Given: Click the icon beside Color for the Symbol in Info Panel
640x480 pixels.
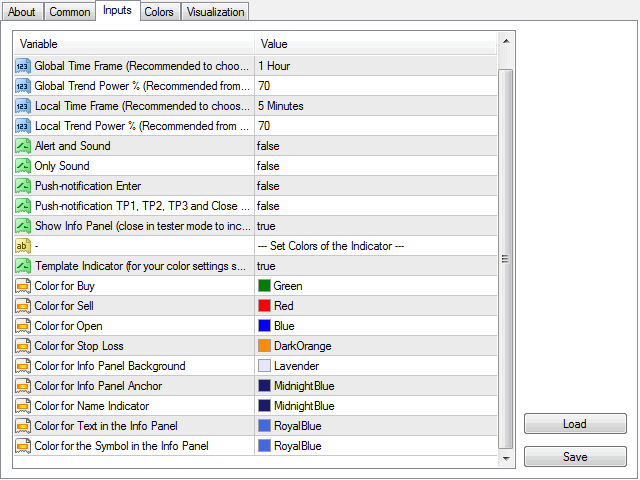Looking at the screenshot, I should pos(23,446).
